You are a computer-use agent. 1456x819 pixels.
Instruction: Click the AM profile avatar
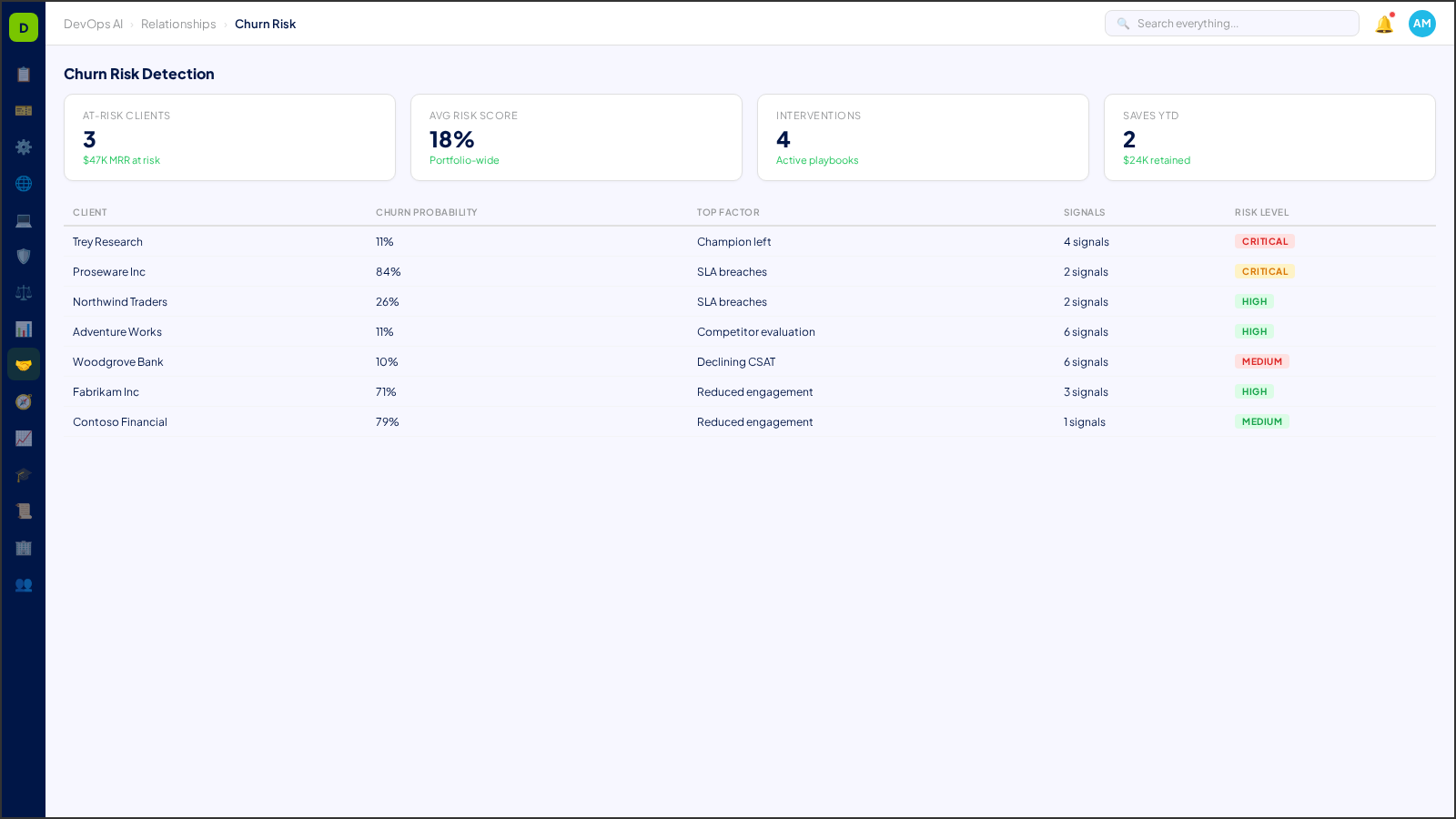(x=1421, y=24)
